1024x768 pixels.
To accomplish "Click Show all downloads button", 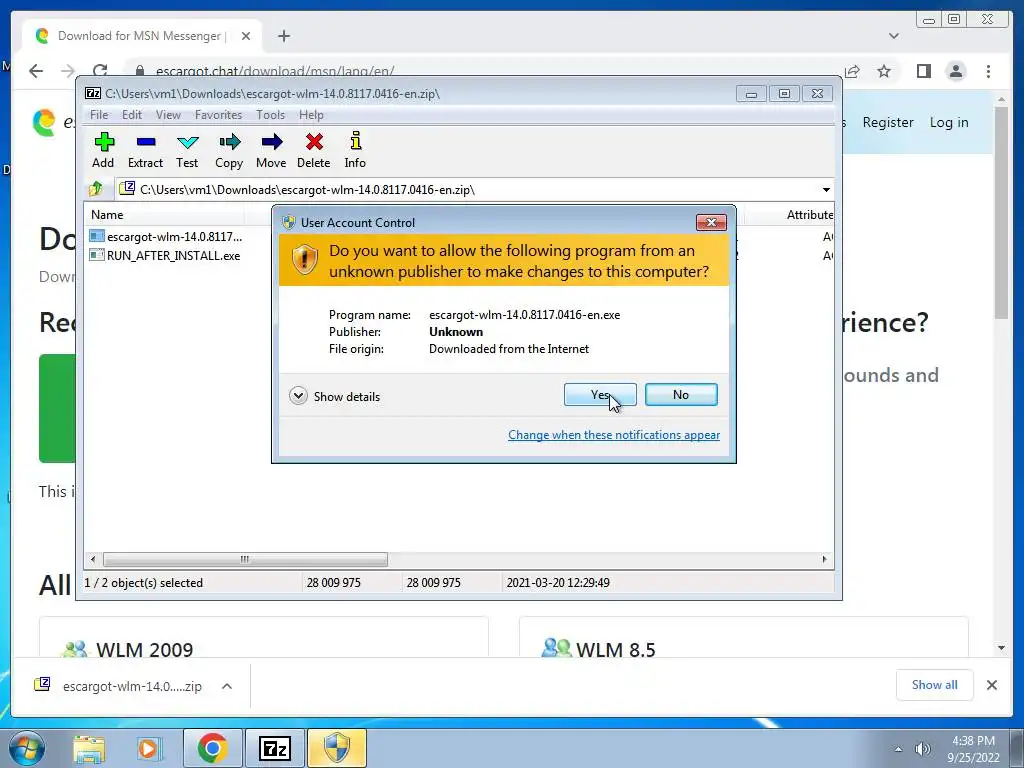I will (x=935, y=685).
